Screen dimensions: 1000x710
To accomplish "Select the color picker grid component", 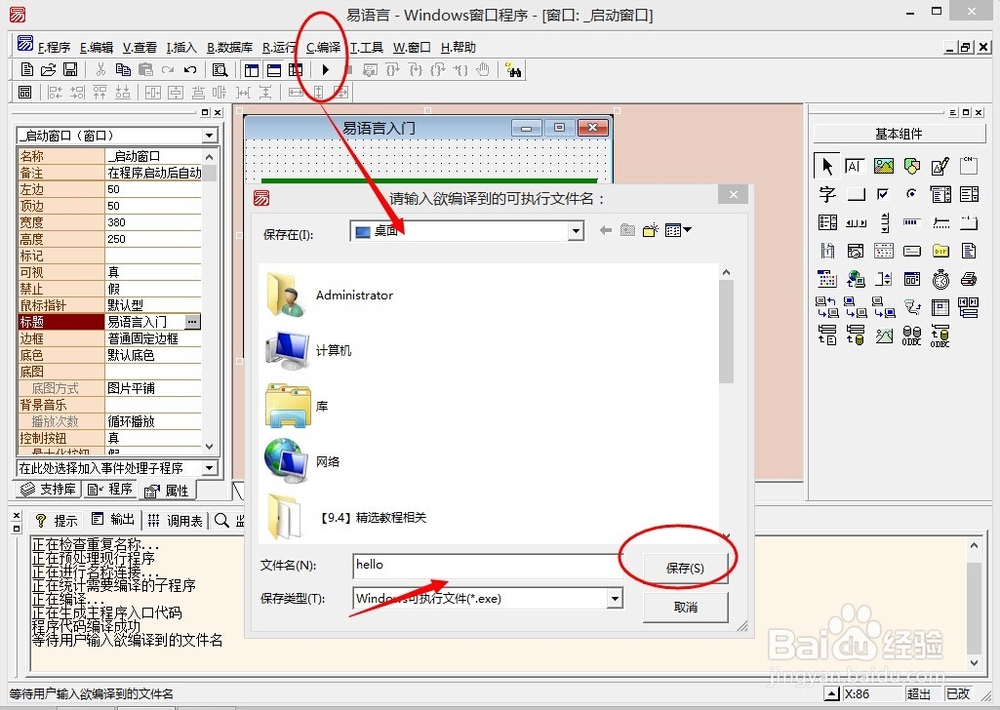I will [827, 279].
